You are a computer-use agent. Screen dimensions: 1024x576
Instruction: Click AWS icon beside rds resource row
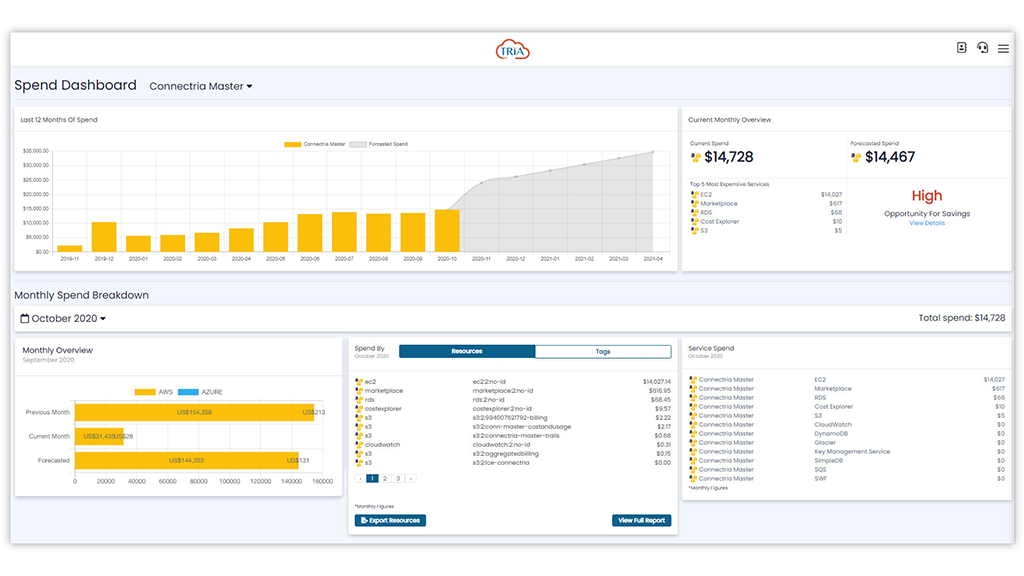click(x=359, y=400)
